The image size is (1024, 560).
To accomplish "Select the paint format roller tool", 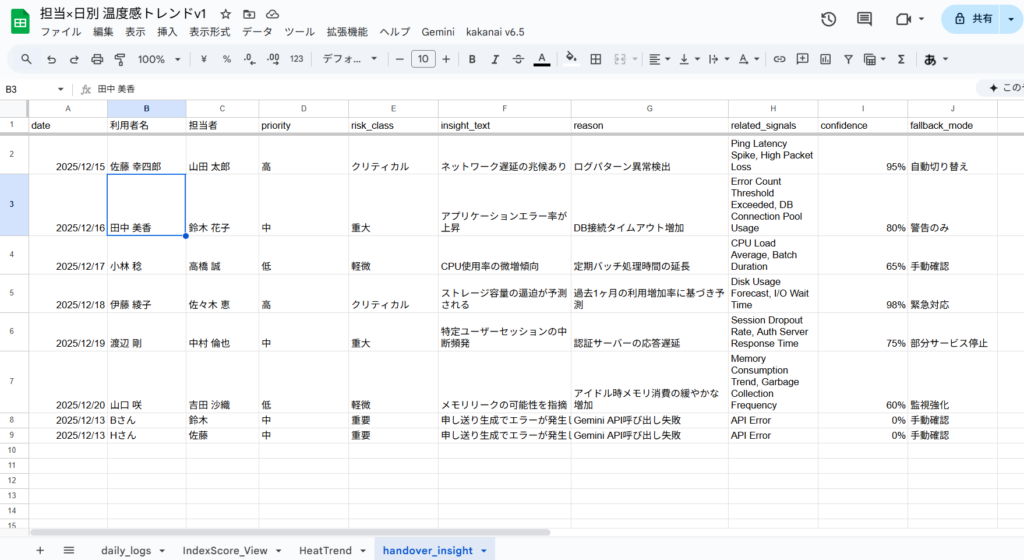I will 121,60.
